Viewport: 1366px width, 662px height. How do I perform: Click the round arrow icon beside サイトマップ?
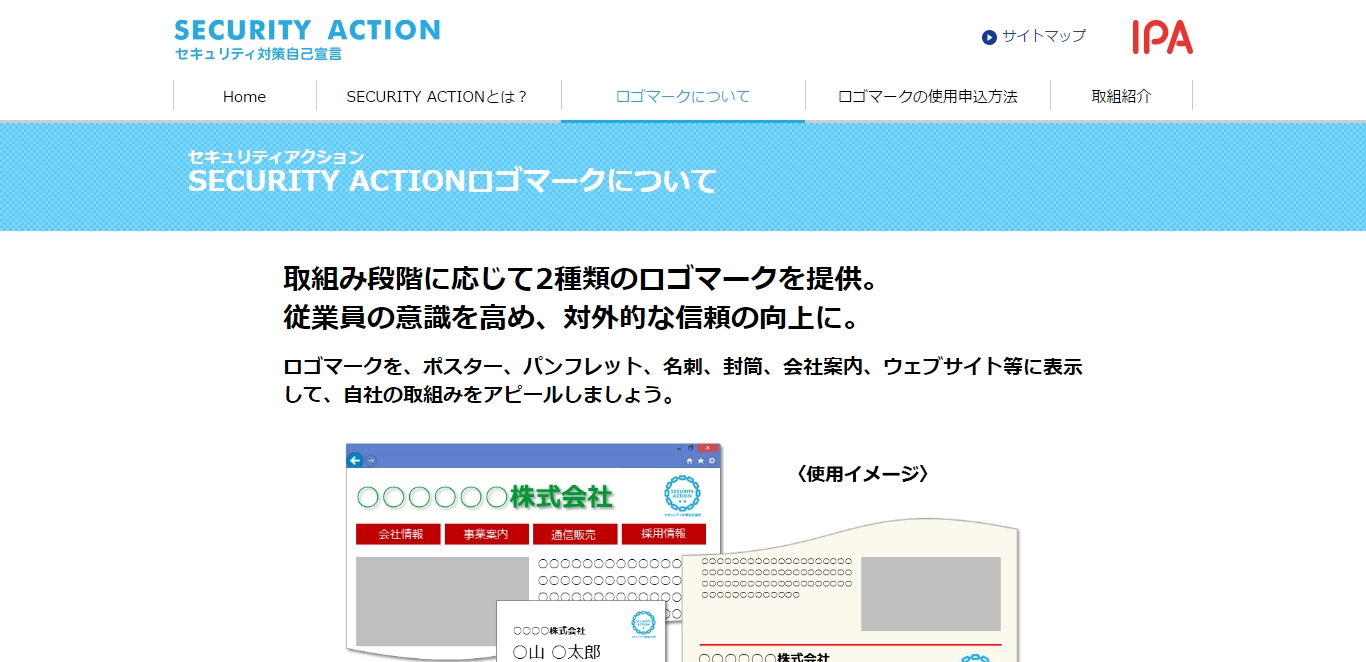[x=989, y=37]
